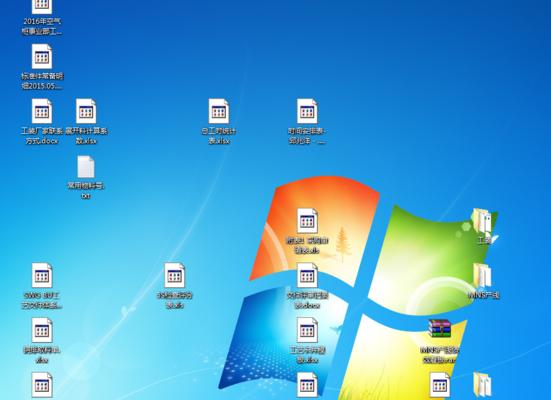The height and width of the screenshot is (400, 551).
Task: Select the folder above the WNS folder
Action: pos(484,226)
